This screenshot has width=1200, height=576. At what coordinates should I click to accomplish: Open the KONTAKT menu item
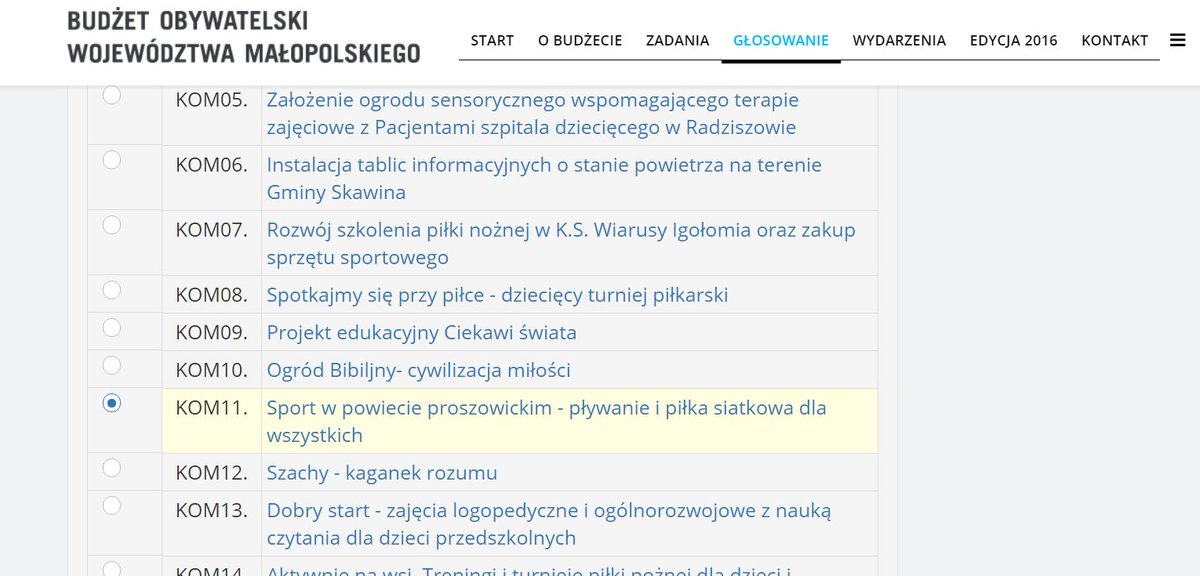[x=1115, y=40]
